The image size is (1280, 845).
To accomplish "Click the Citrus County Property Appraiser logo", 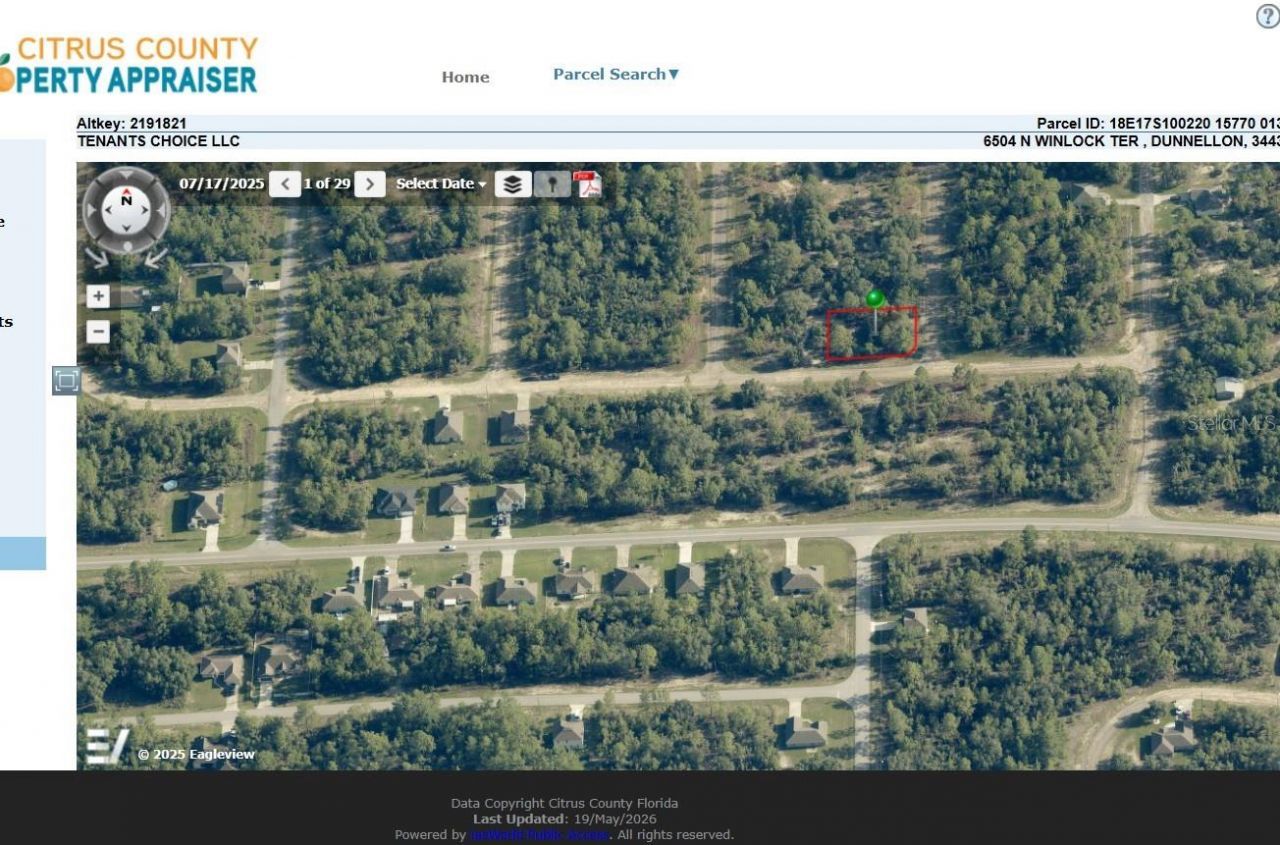I will tap(128, 65).
